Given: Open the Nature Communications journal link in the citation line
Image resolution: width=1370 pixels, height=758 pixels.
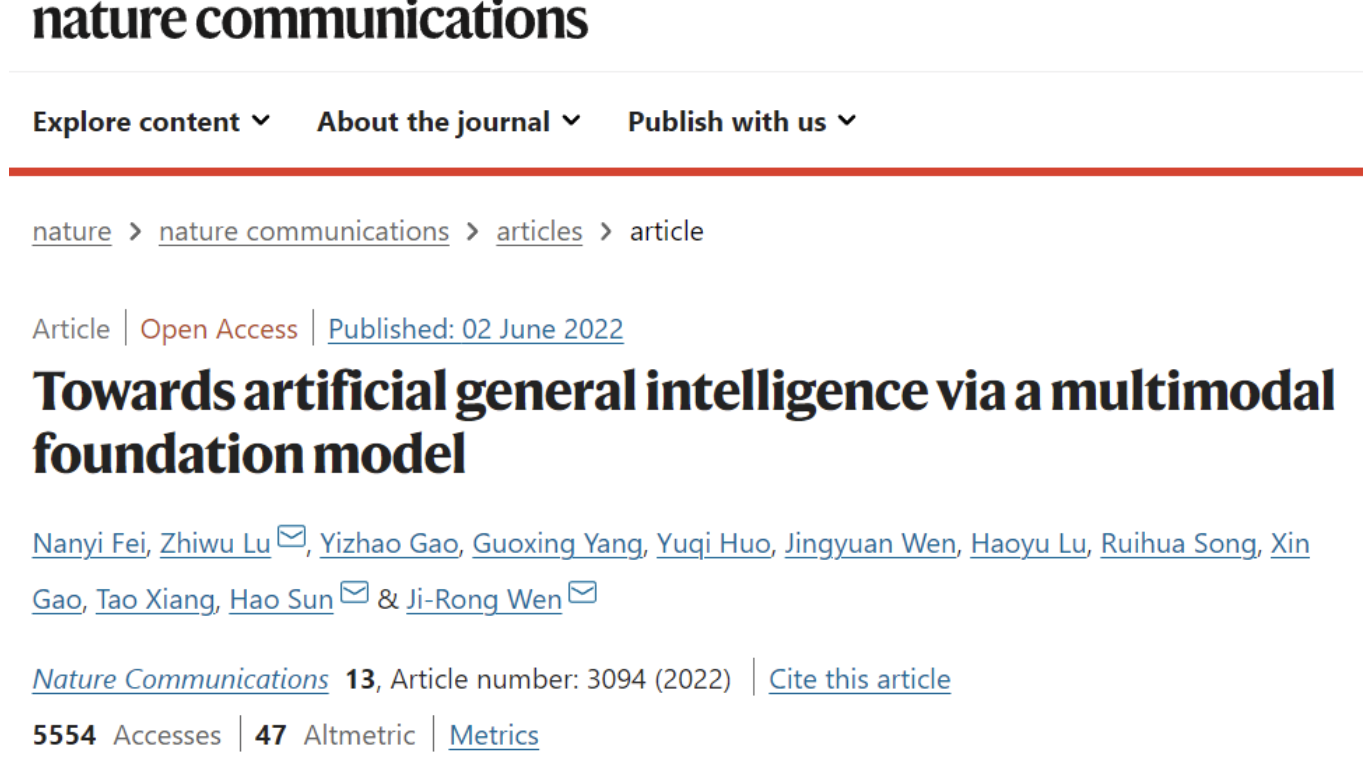Looking at the screenshot, I should coord(181,679).
